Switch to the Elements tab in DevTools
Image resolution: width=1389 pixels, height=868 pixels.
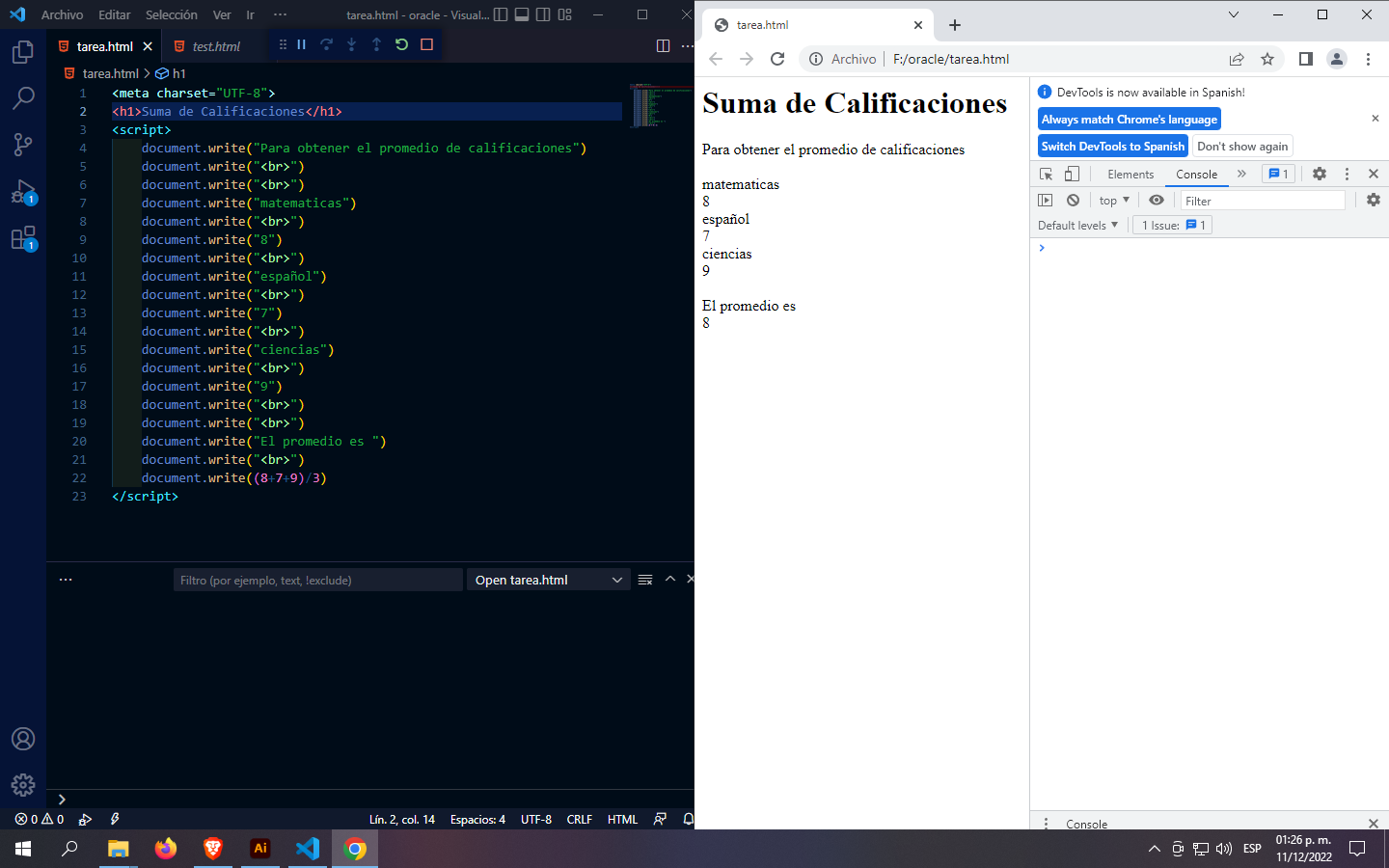tap(1130, 175)
